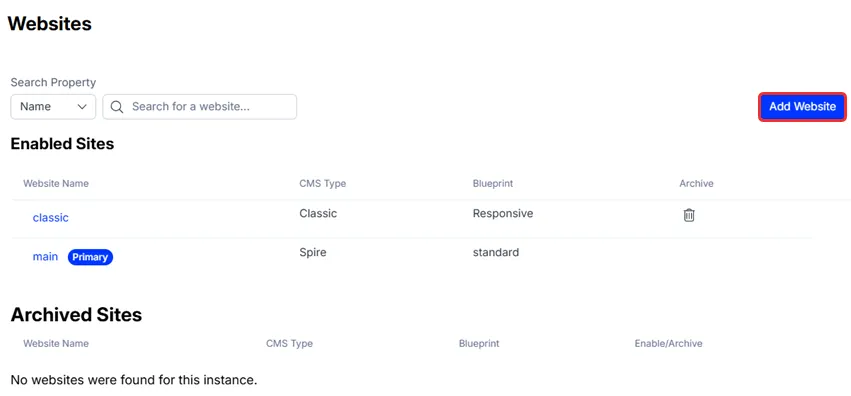Viewport: 851px width, 396px height.
Task: Click the trash icon for classic site
Action: tap(689, 215)
